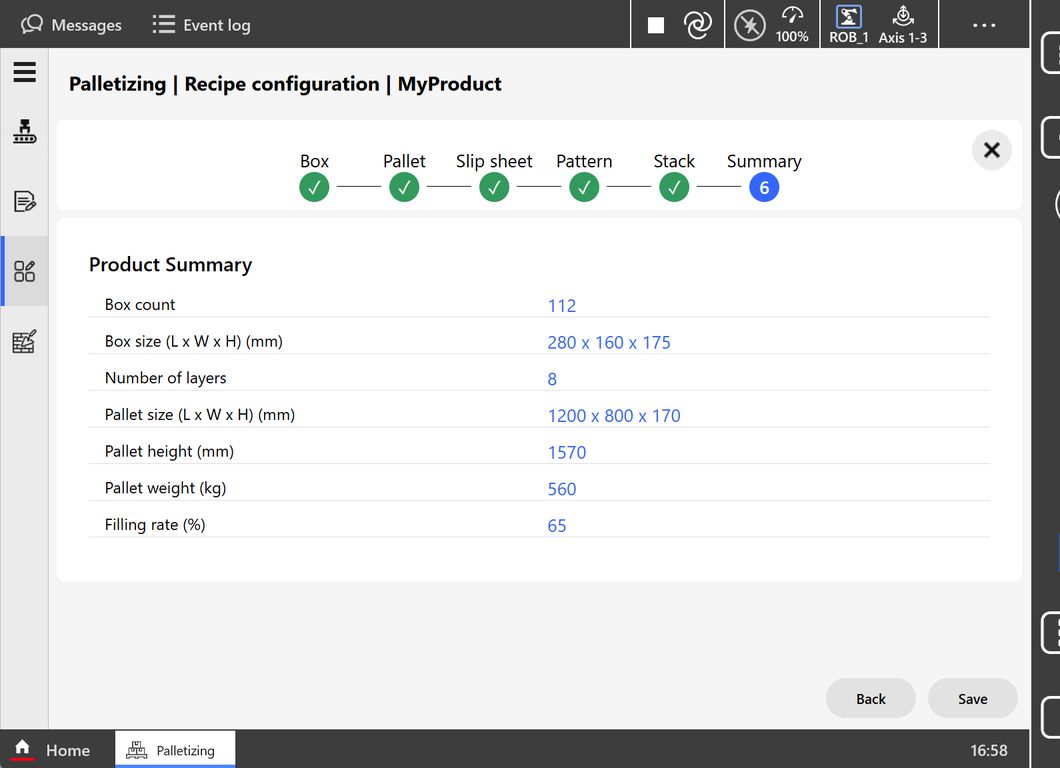Open the three-dot more options menu
The width and height of the screenshot is (1060, 768).
[984, 25]
